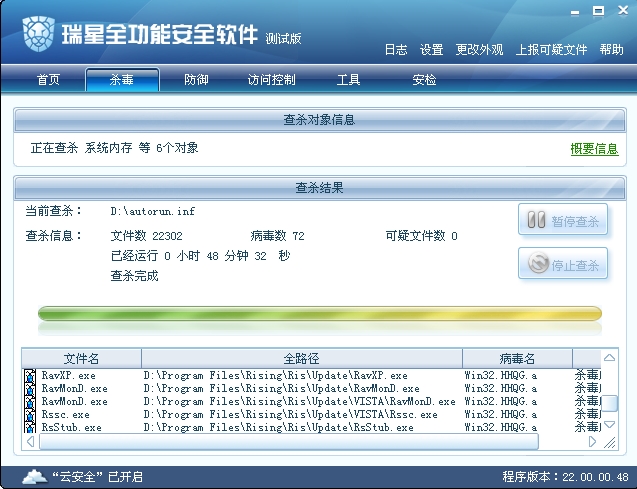
Task: Click the cloud security icon in status bar
Action: click(34, 476)
